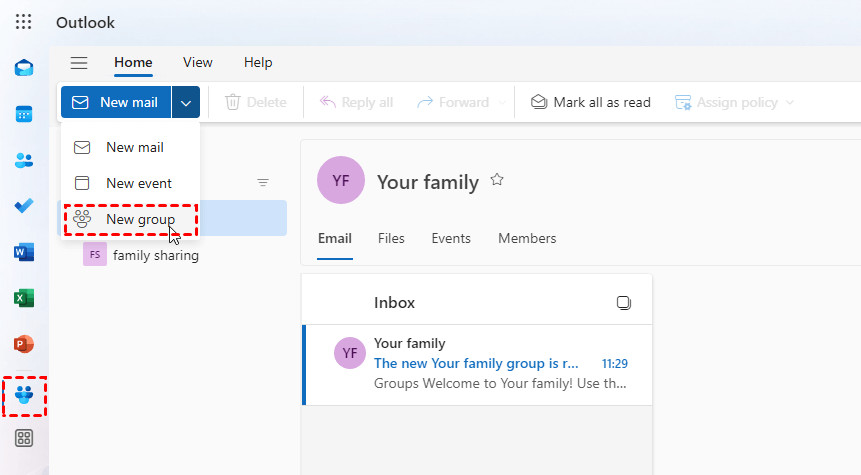Toggle the hamburger navigation pane
This screenshot has width=861, height=475.
coord(79,63)
